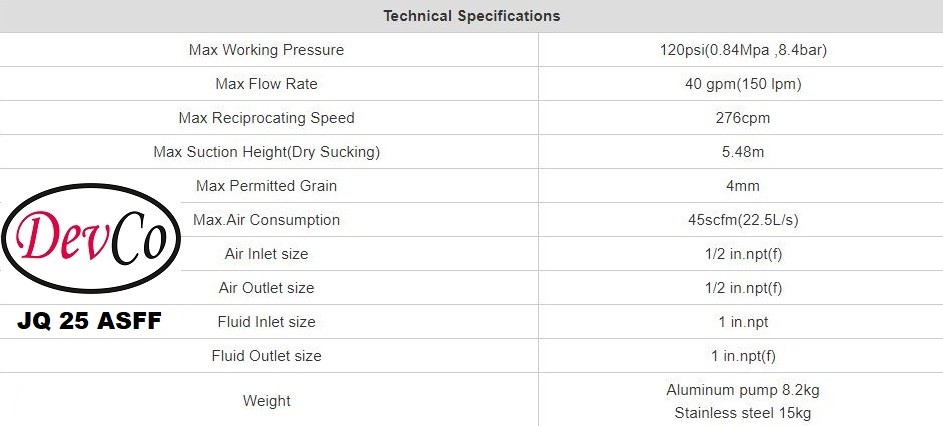Click the Max.Air Consumption label
Viewport: 943px width, 426px height.
point(266,220)
